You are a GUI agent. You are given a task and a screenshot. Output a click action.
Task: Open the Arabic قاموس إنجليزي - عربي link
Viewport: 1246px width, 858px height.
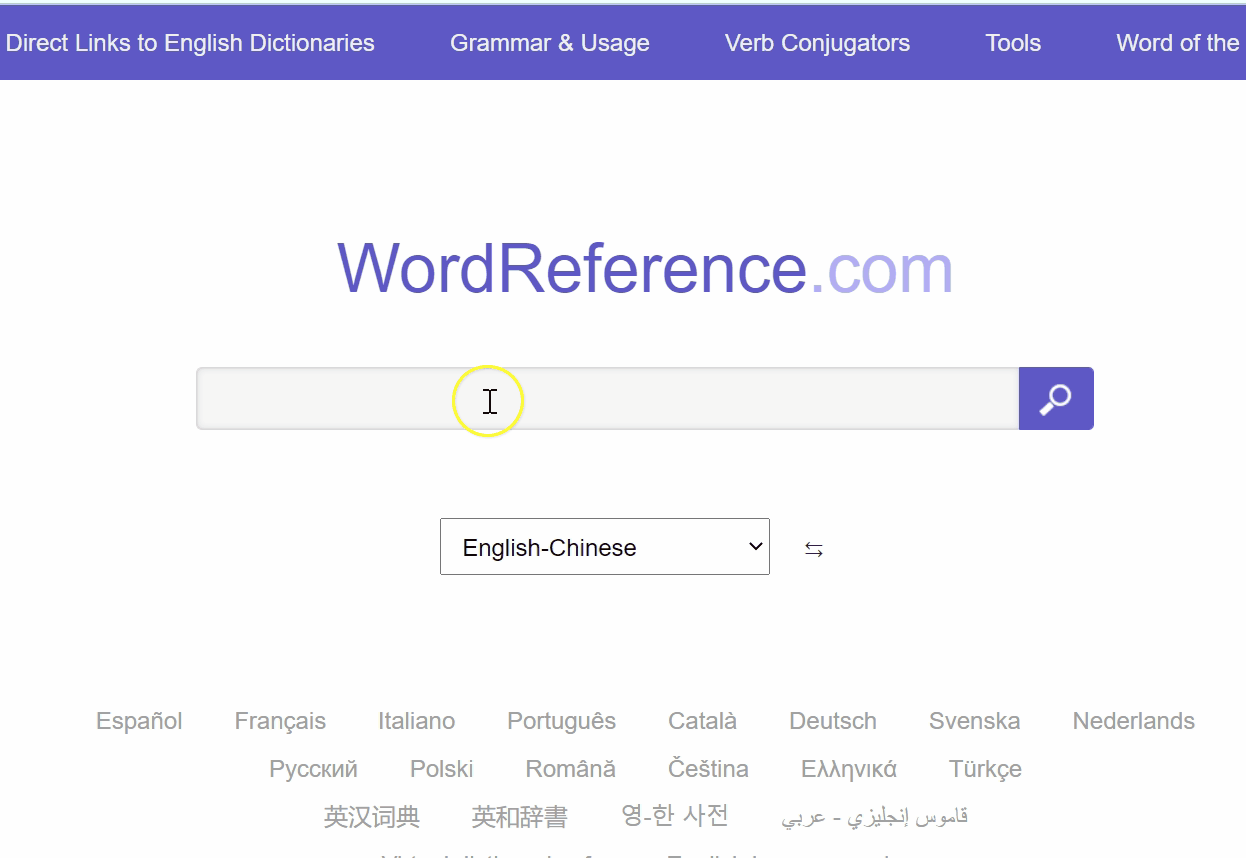pyautogui.click(x=875, y=817)
